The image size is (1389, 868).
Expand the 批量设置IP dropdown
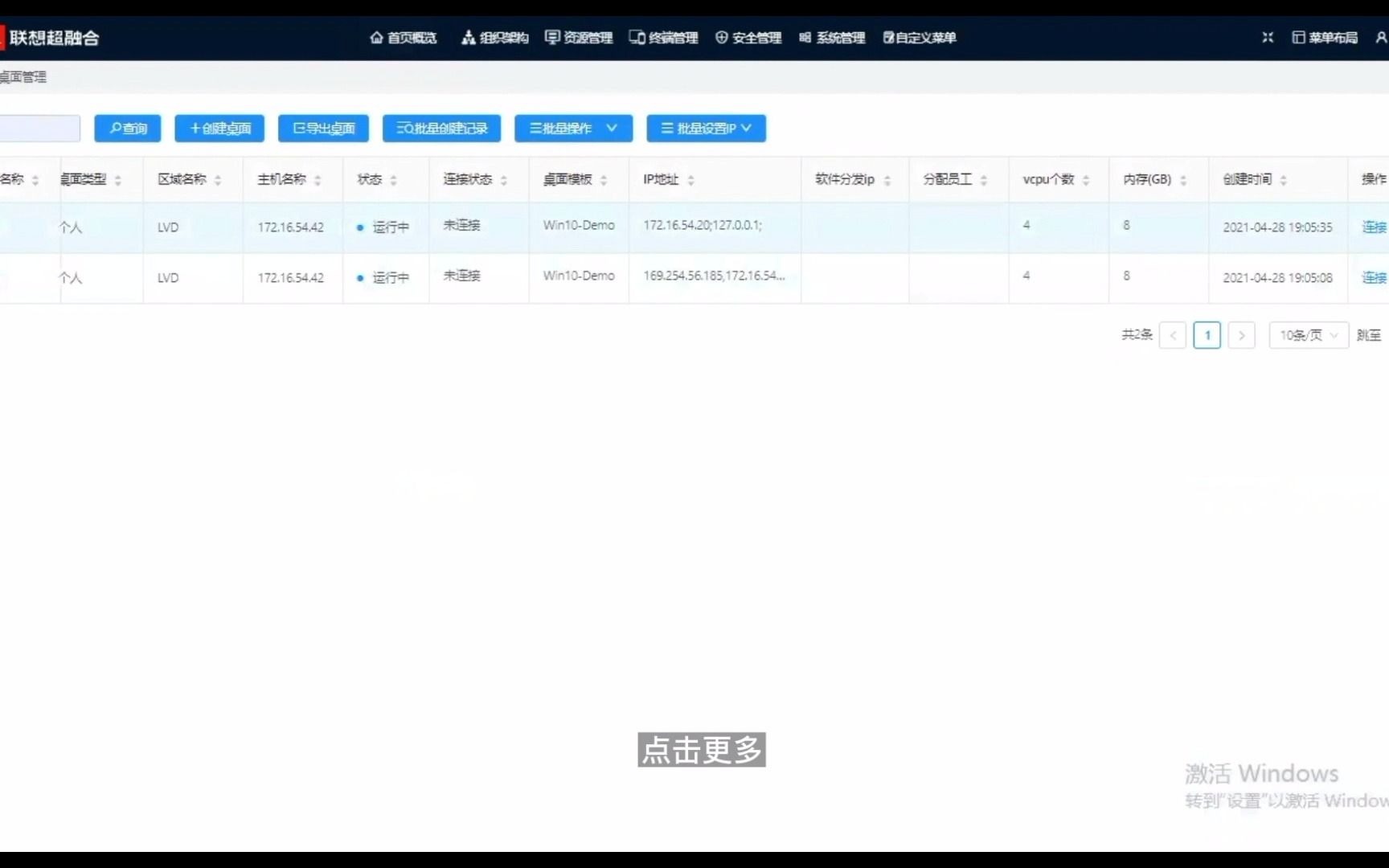[x=706, y=129]
